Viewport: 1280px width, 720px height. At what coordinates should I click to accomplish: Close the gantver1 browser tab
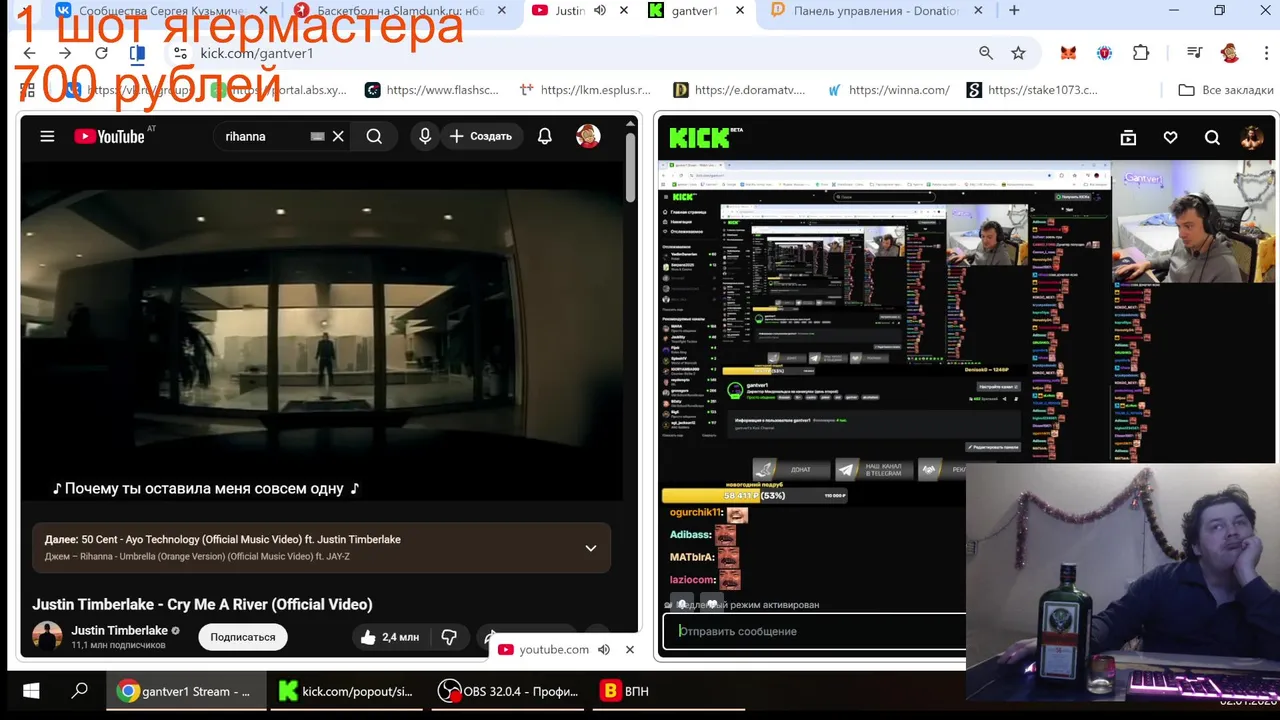point(741,11)
